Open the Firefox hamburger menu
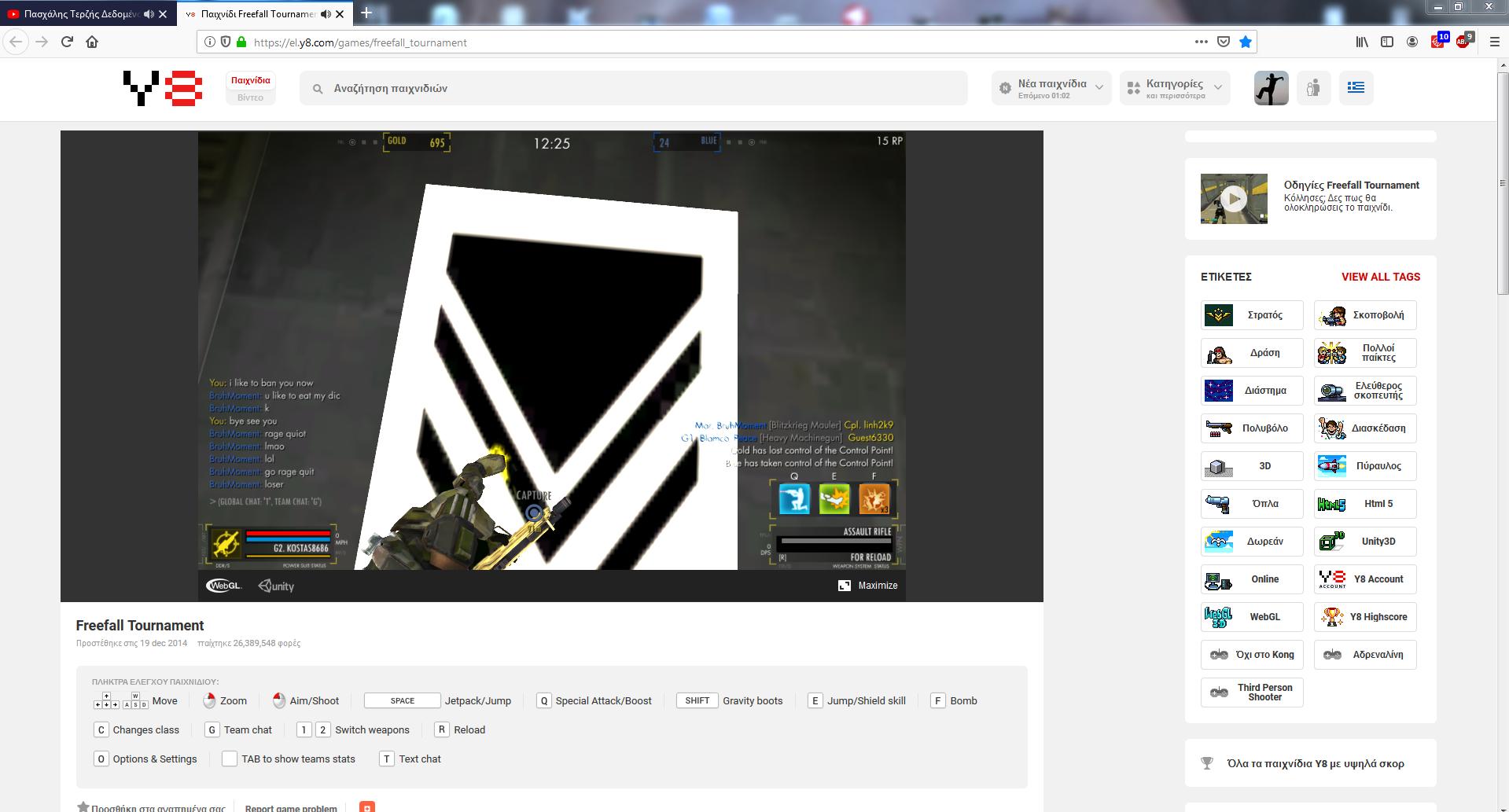Image resolution: width=1509 pixels, height=812 pixels. click(x=1495, y=42)
